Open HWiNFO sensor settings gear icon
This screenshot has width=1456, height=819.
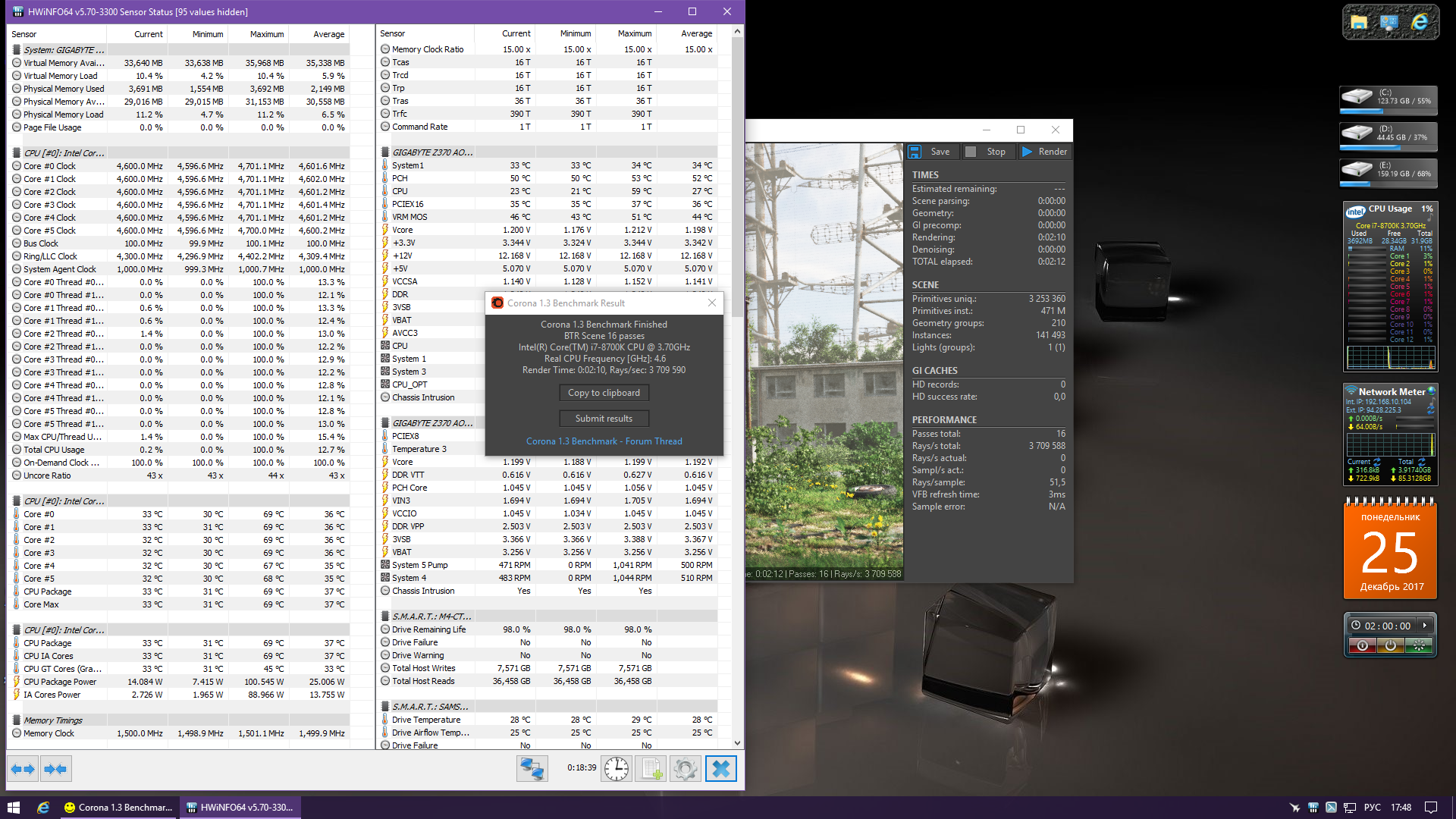[x=685, y=769]
